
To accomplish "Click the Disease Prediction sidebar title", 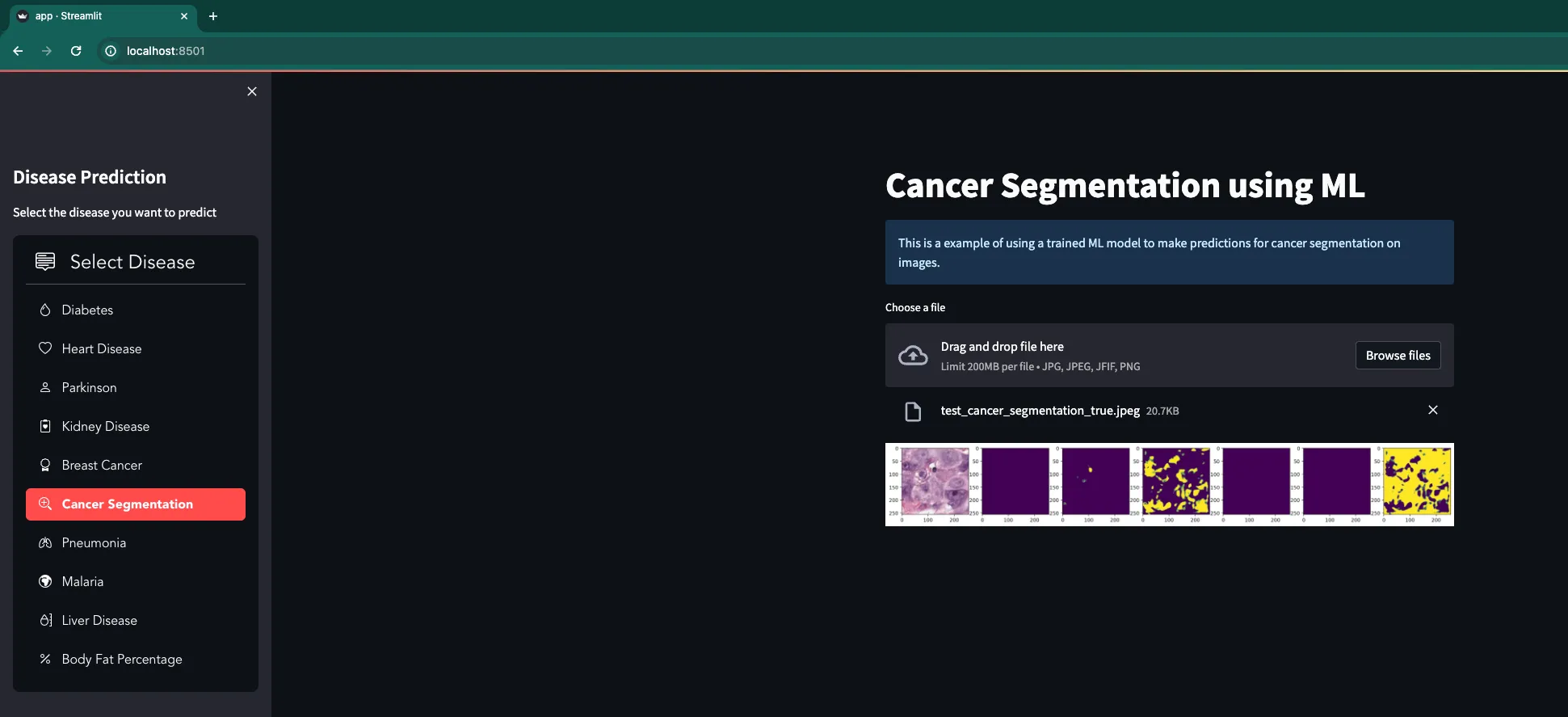I will click(90, 177).
